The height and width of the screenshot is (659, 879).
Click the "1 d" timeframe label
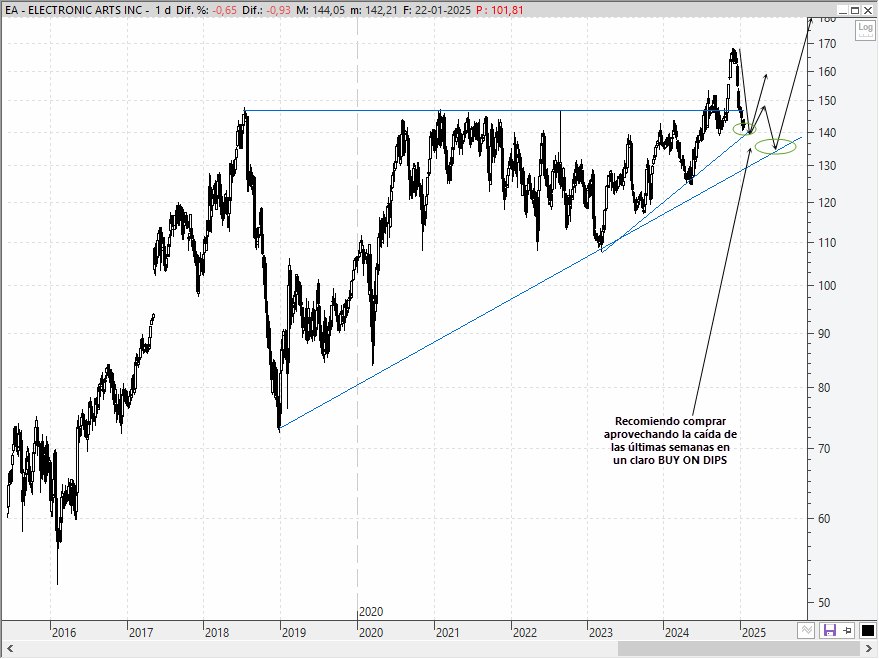coord(163,10)
